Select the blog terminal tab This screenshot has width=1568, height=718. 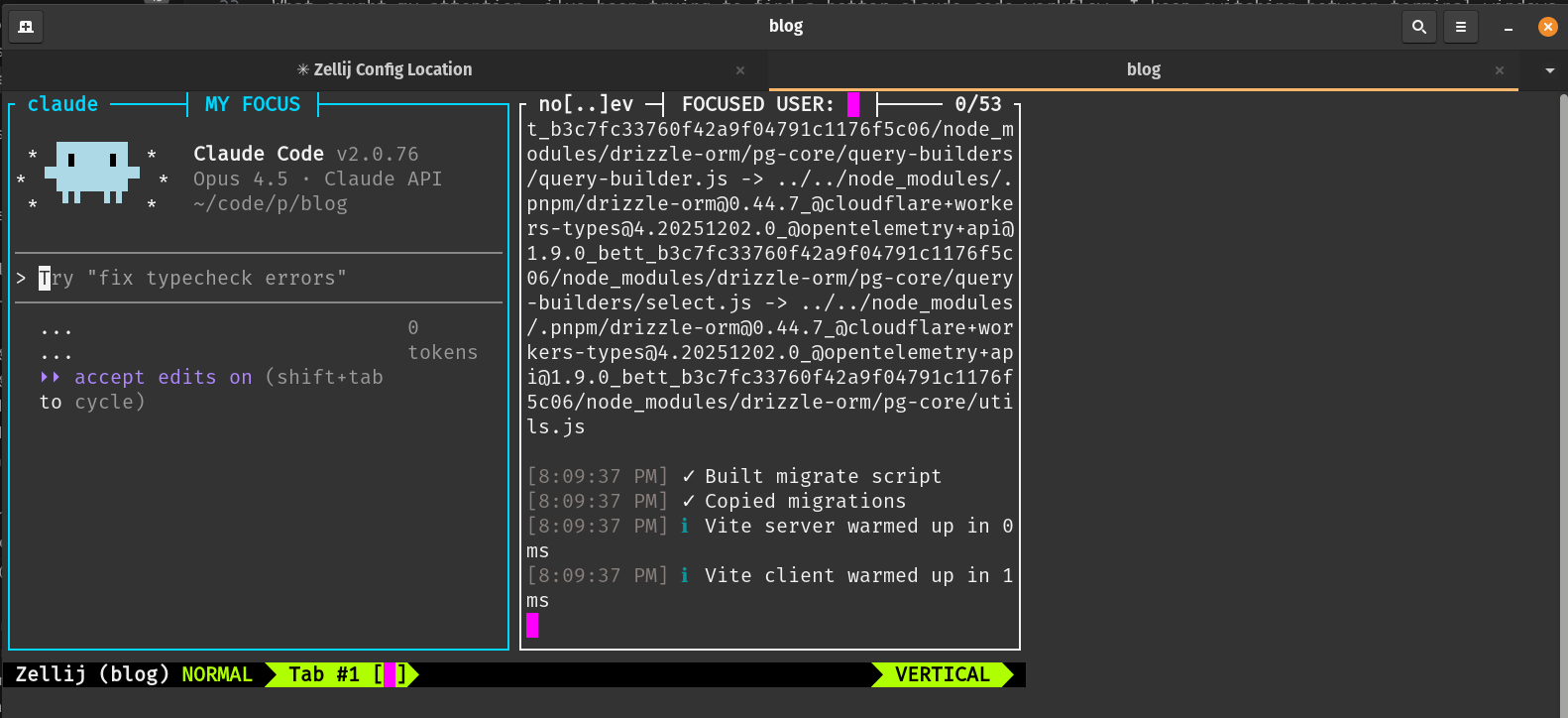click(x=1144, y=69)
